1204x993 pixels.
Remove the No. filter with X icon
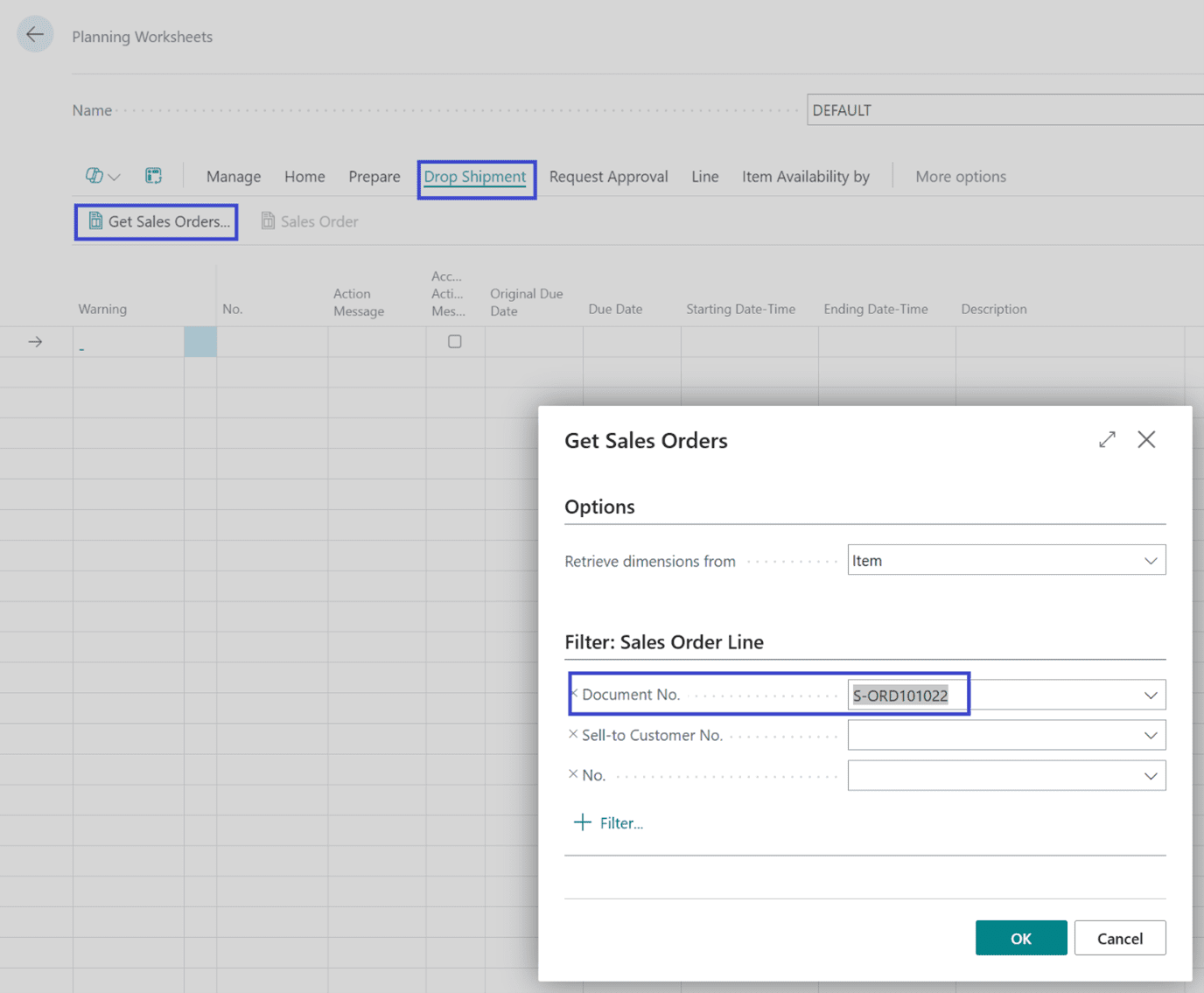coord(573,774)
